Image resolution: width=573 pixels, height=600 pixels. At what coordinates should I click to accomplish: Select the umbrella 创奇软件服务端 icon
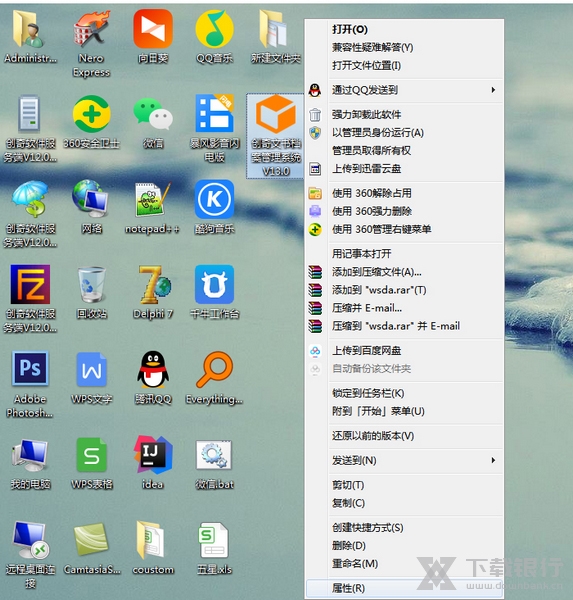click(30, 214)
